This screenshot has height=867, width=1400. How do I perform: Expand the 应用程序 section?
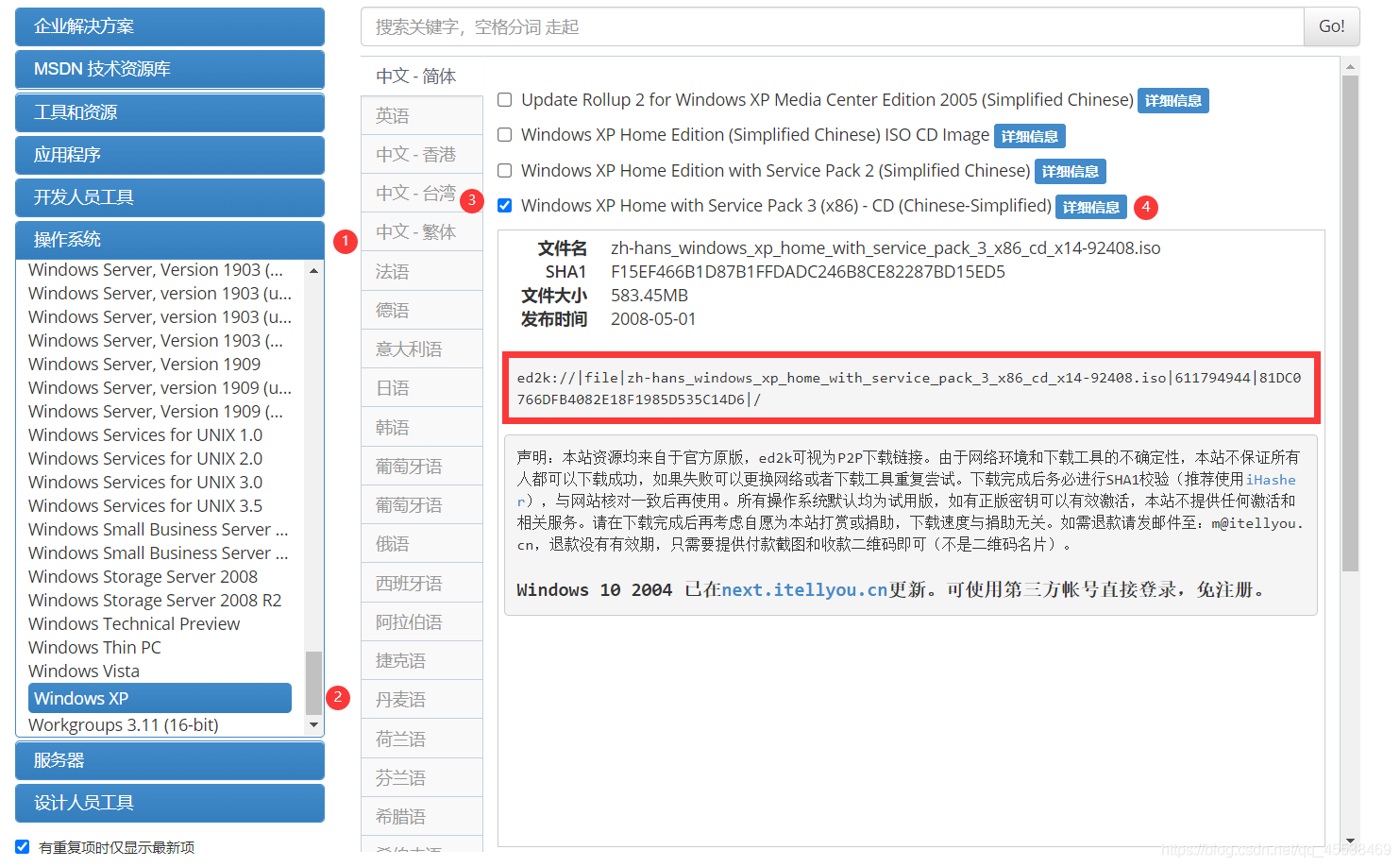point(170,155)
